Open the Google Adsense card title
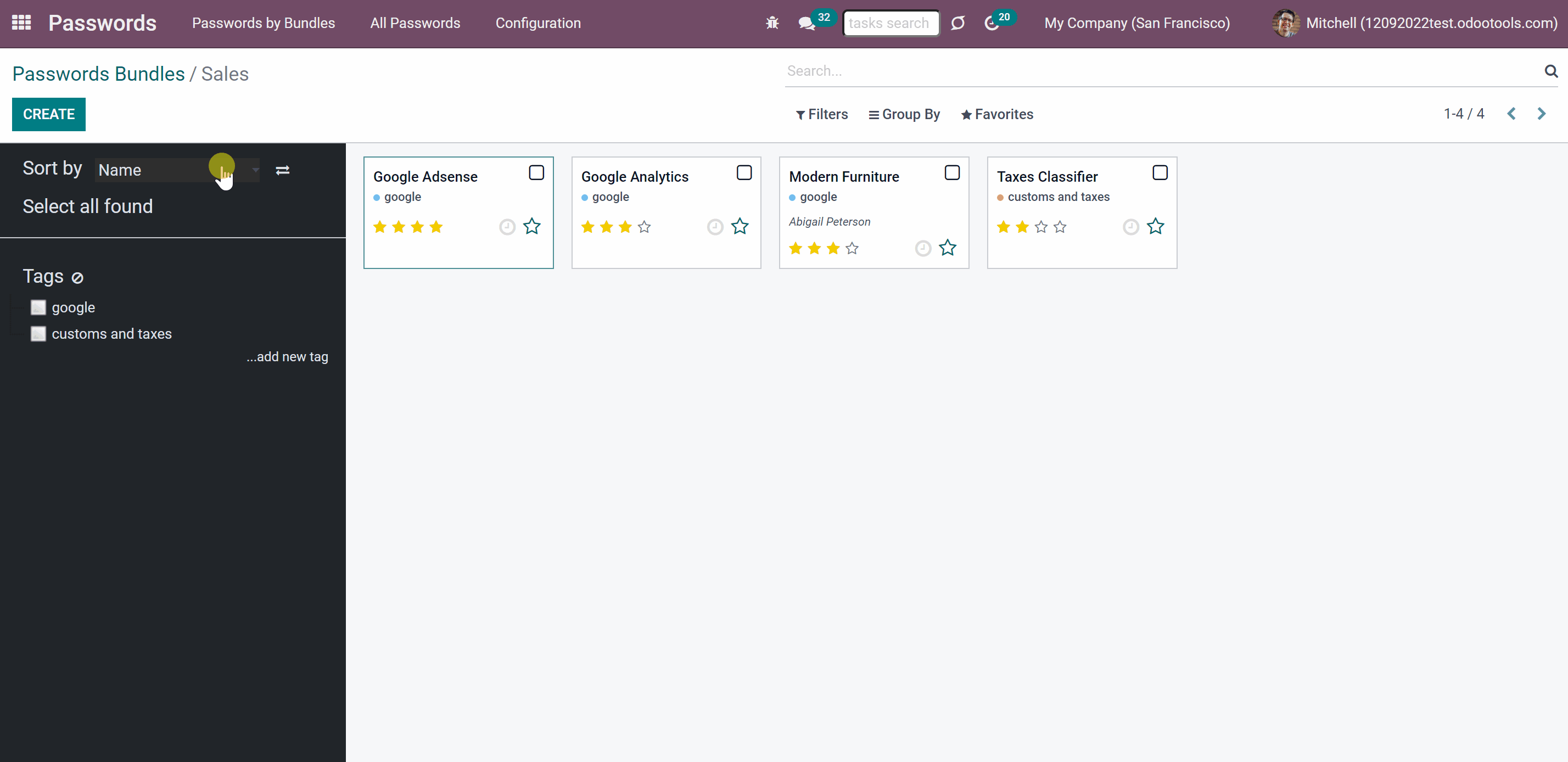Screen dimensions: 1568x762 425,177
